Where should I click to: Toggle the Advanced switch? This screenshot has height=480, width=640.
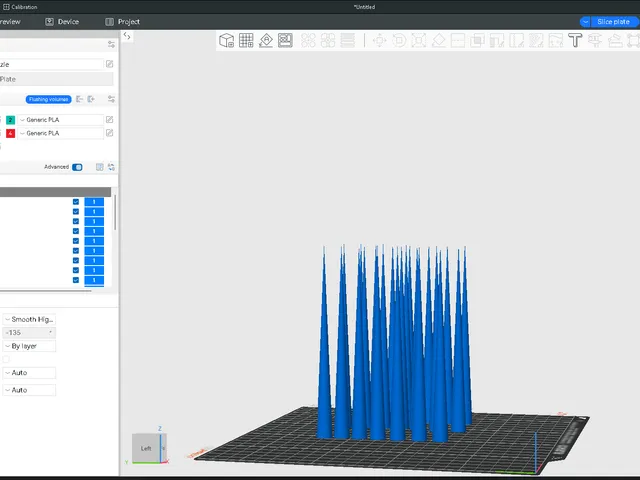coord(77,167)
